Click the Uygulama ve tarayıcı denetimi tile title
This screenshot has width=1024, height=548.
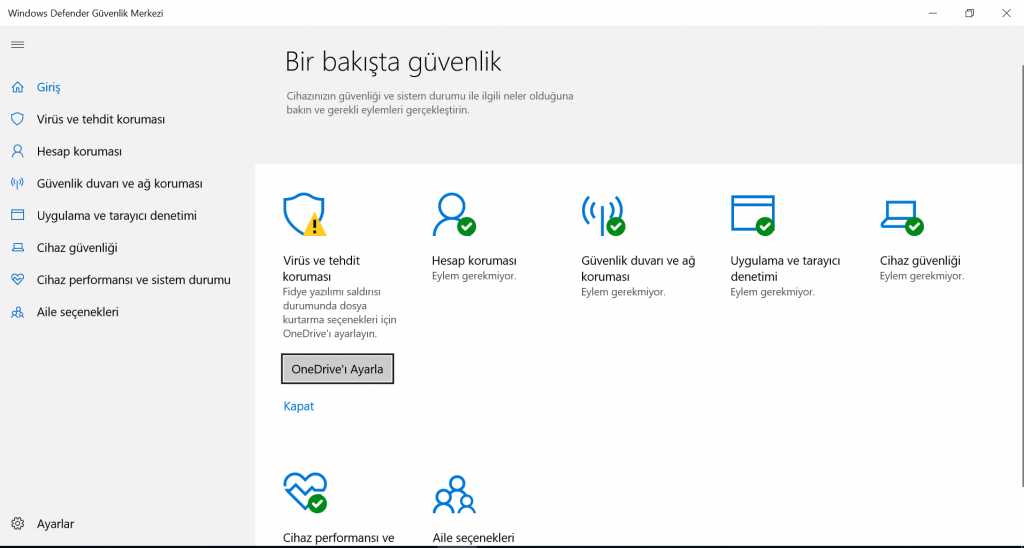(x=785, y=268)
